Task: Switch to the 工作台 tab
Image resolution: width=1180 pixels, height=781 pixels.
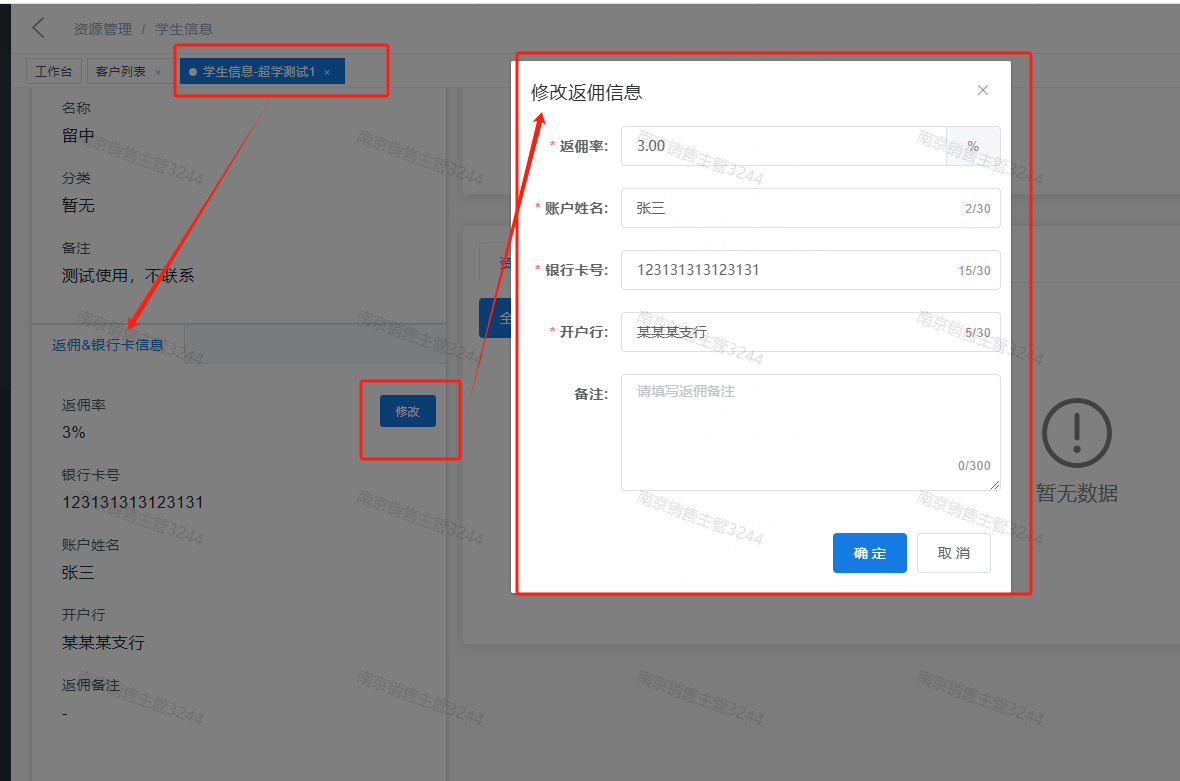Action: (54, 72)
